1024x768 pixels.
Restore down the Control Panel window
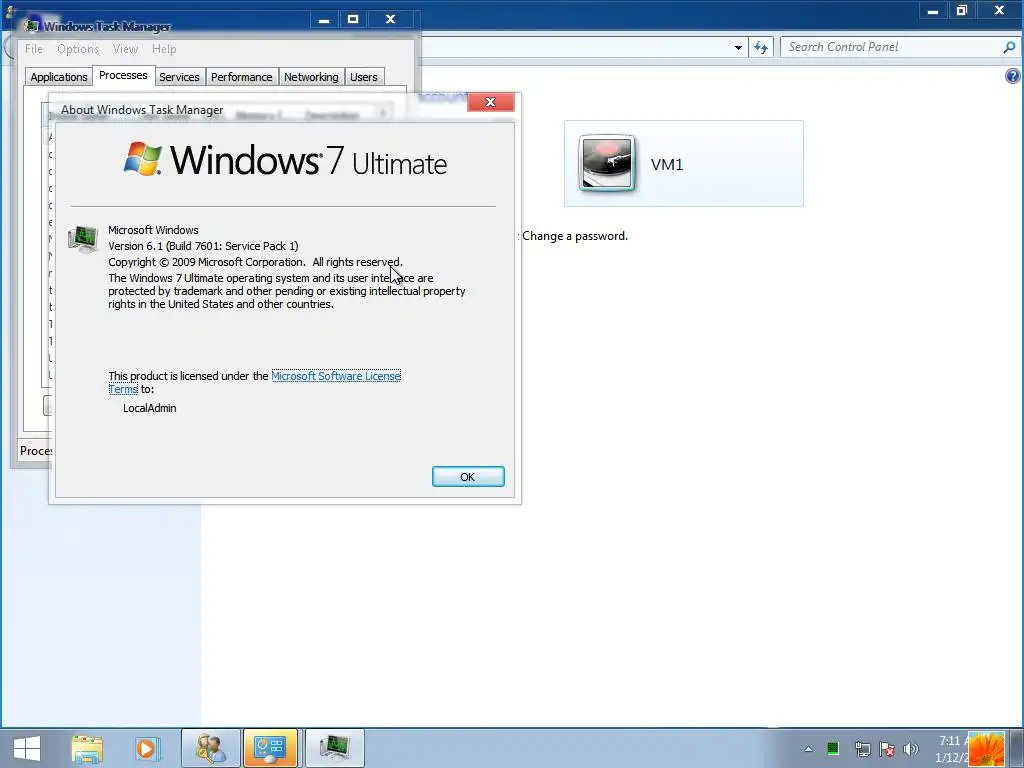tap(961, 10)
